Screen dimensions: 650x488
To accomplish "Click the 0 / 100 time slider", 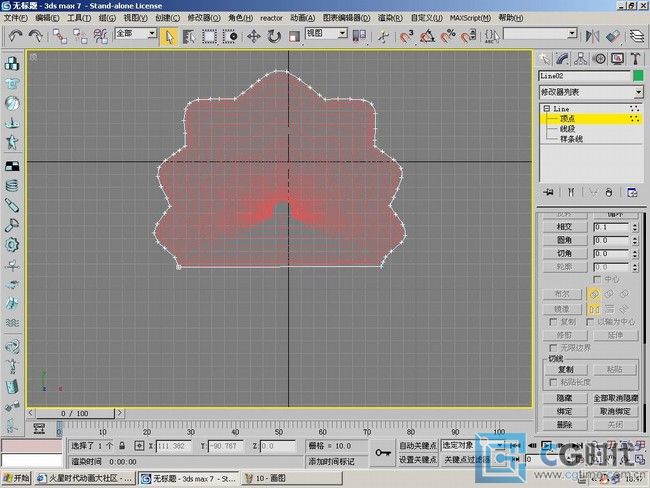I will (75, 413).
